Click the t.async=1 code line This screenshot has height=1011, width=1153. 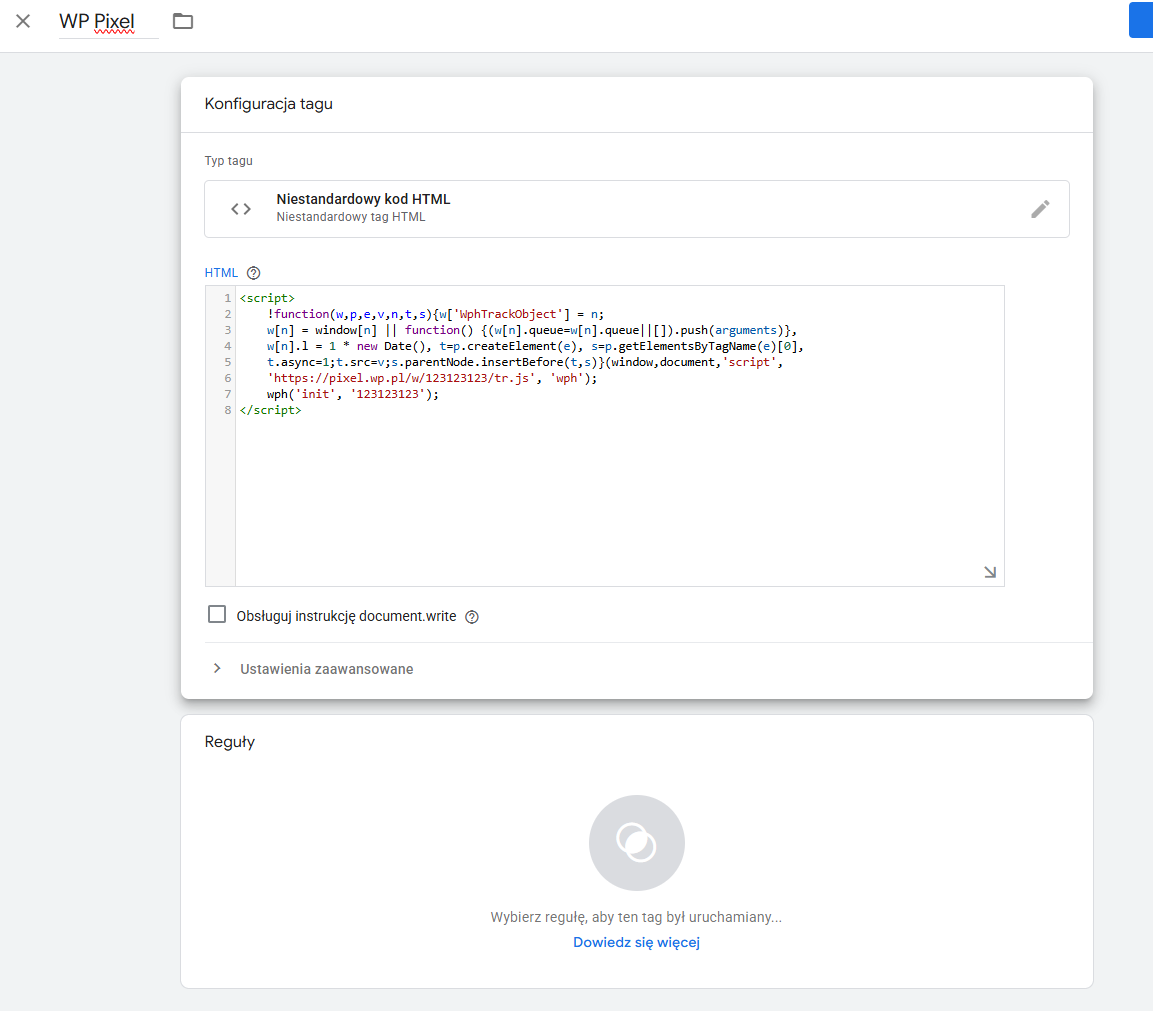525,362
